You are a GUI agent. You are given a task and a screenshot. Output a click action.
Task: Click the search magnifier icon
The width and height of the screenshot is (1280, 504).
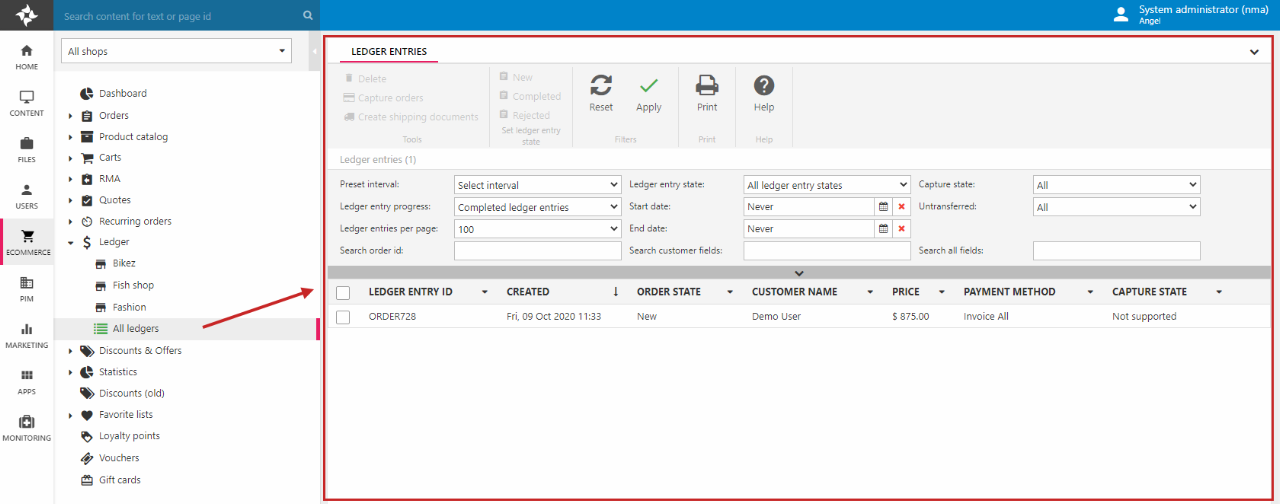point(308,16)
